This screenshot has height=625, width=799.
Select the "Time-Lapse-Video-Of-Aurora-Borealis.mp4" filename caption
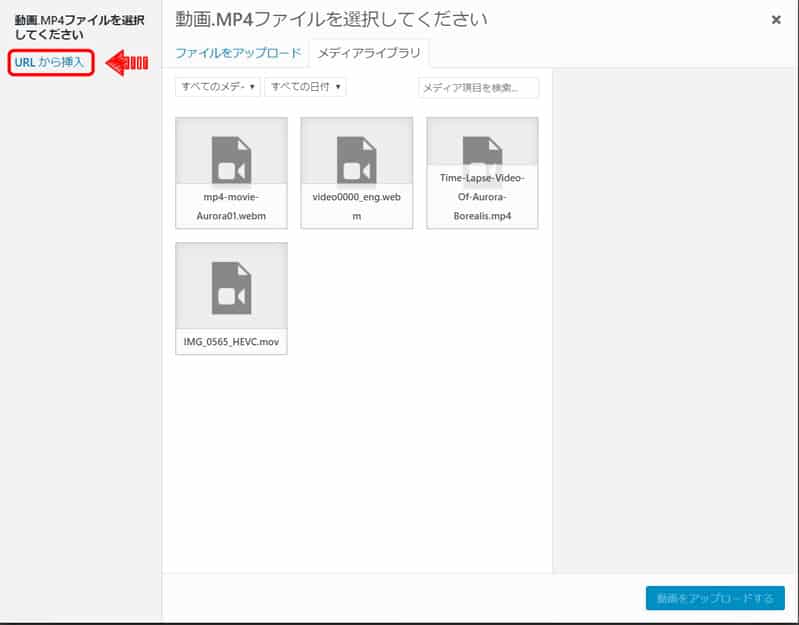coord(482,196)
